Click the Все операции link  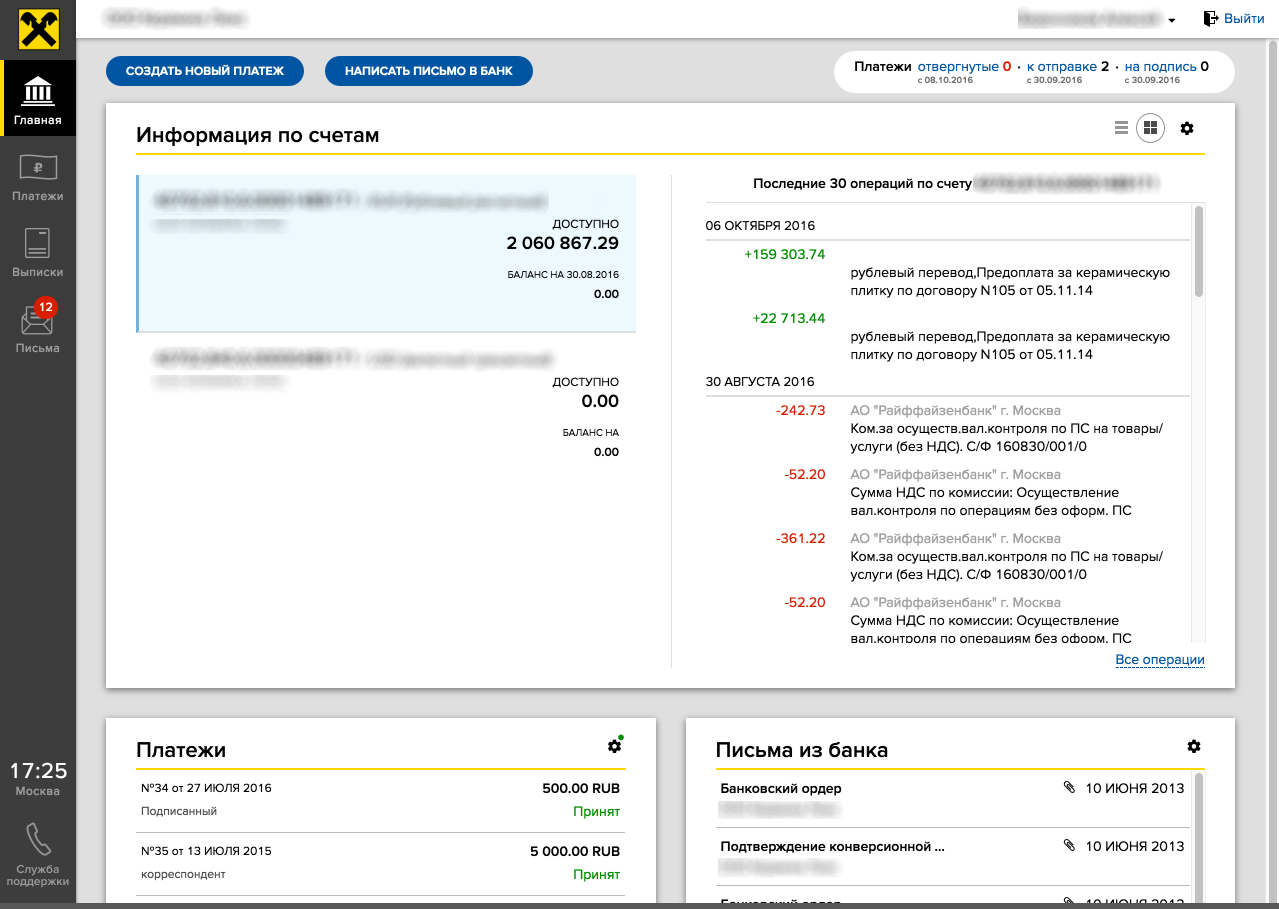pos(1159,660)
